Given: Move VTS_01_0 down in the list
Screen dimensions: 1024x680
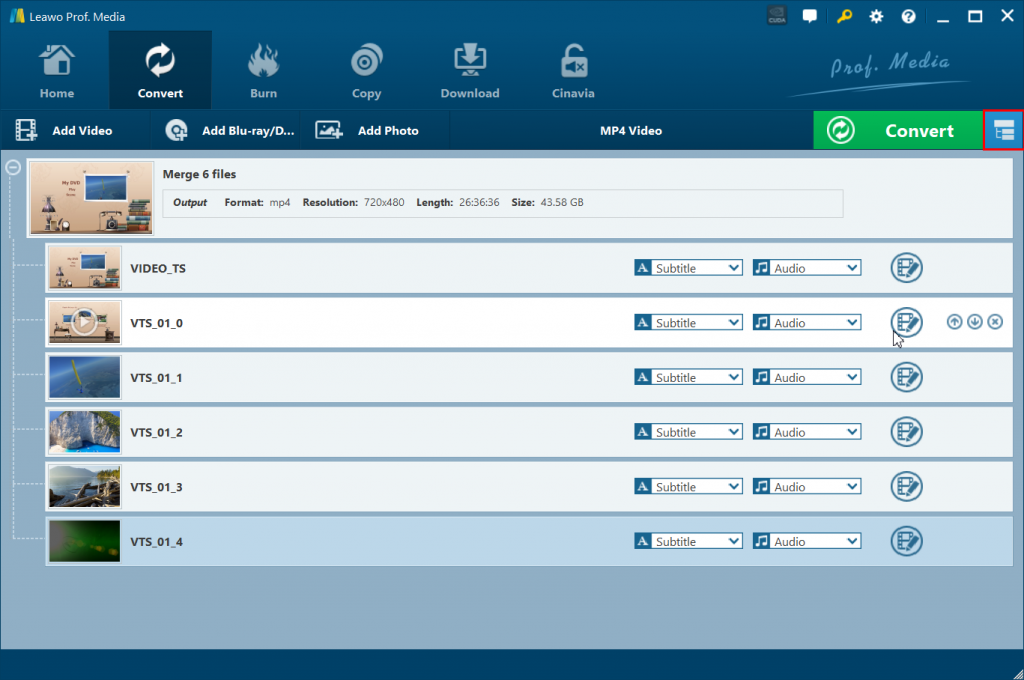Looking at the screenshot, I should tap(974, 321).
